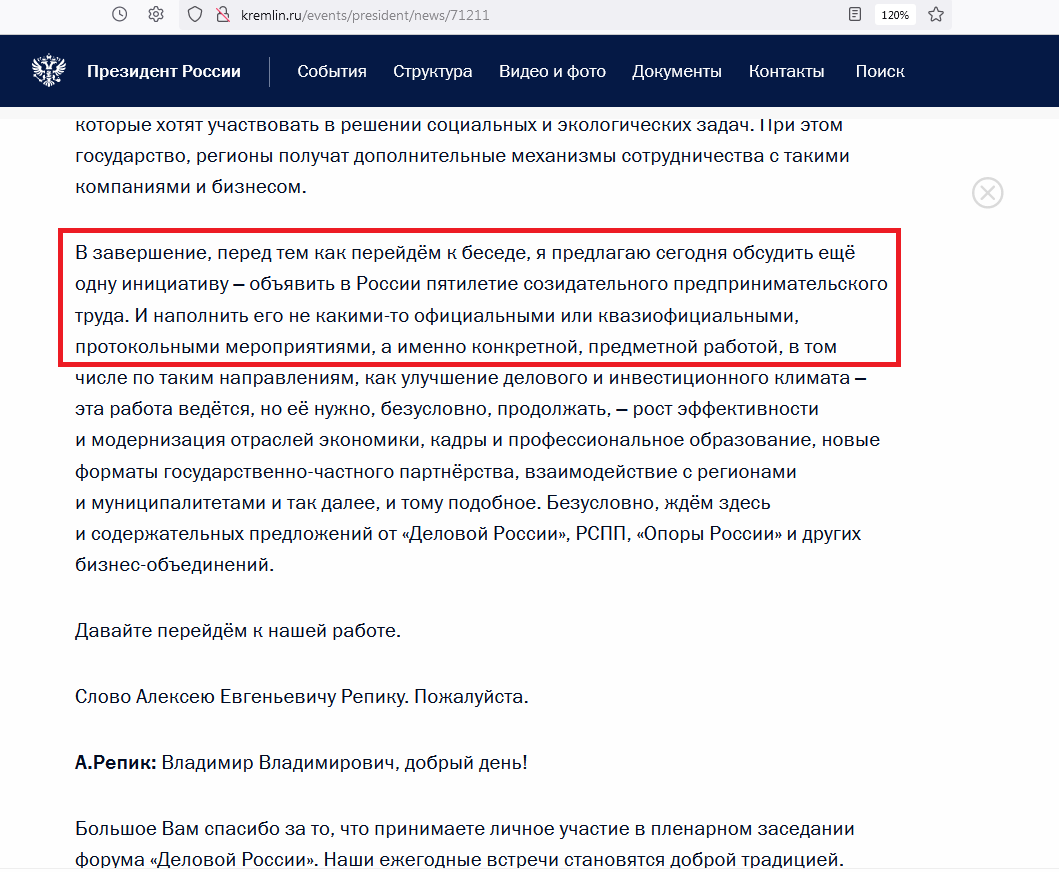Viewport: 1059px width, 872px height.
Task: Click the crossed-out padlock security icon
Action: [223, 14]
